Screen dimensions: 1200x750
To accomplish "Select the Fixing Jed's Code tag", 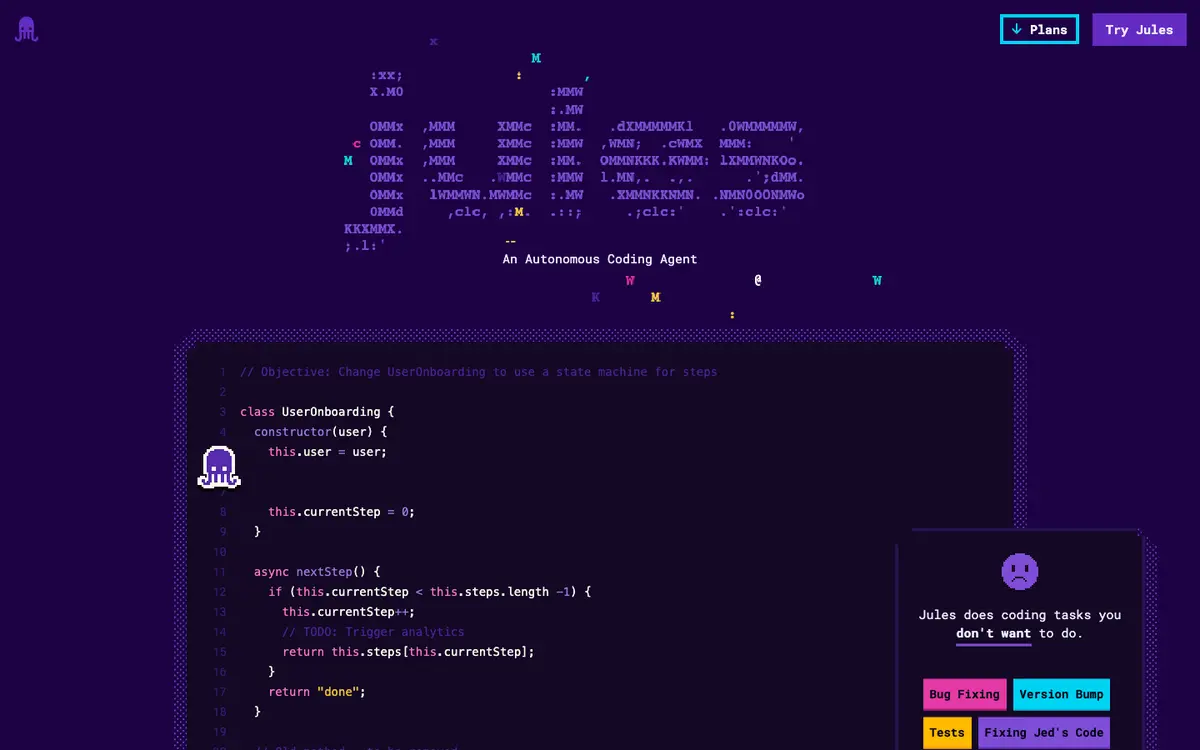I will pos(1044,733).
